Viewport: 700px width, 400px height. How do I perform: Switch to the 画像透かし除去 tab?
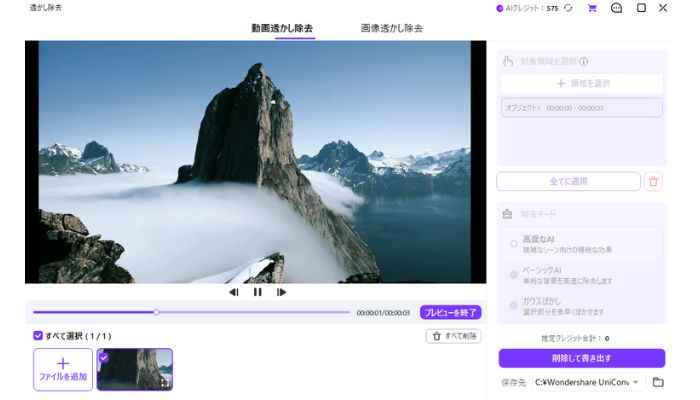click(392, 28)
